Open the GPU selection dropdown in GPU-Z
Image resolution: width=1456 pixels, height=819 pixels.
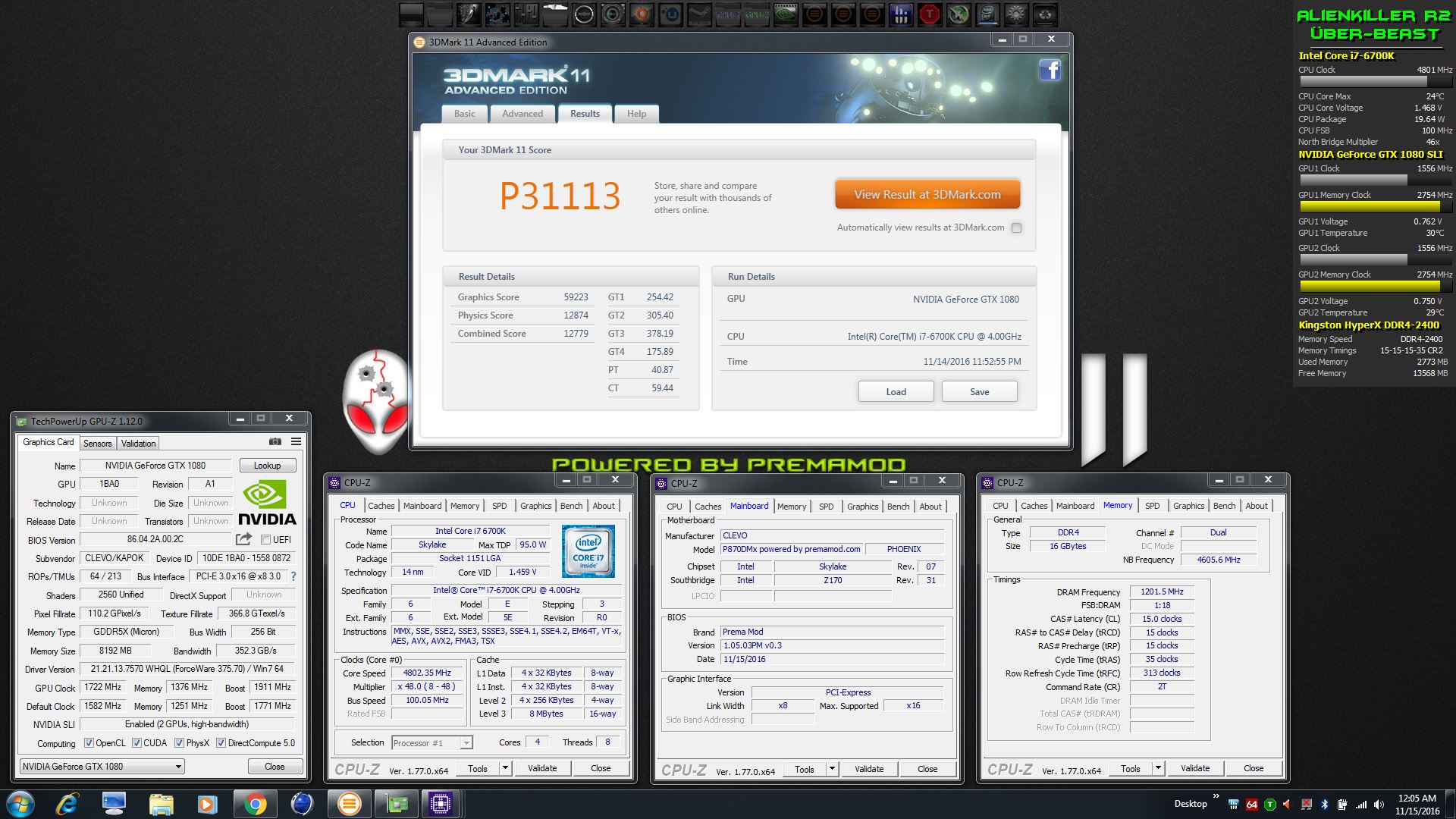102,767
